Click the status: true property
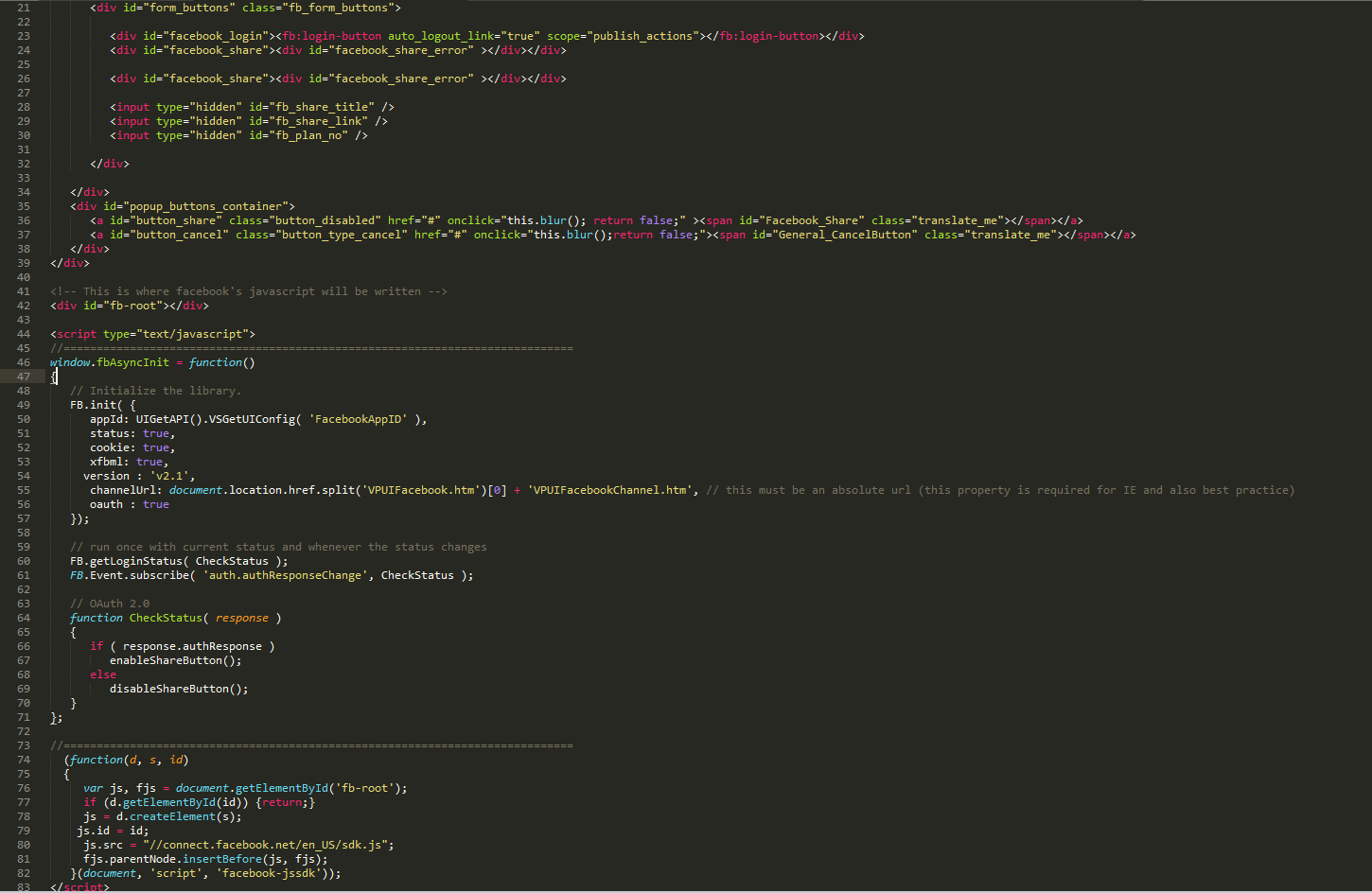 pos(132,433)
